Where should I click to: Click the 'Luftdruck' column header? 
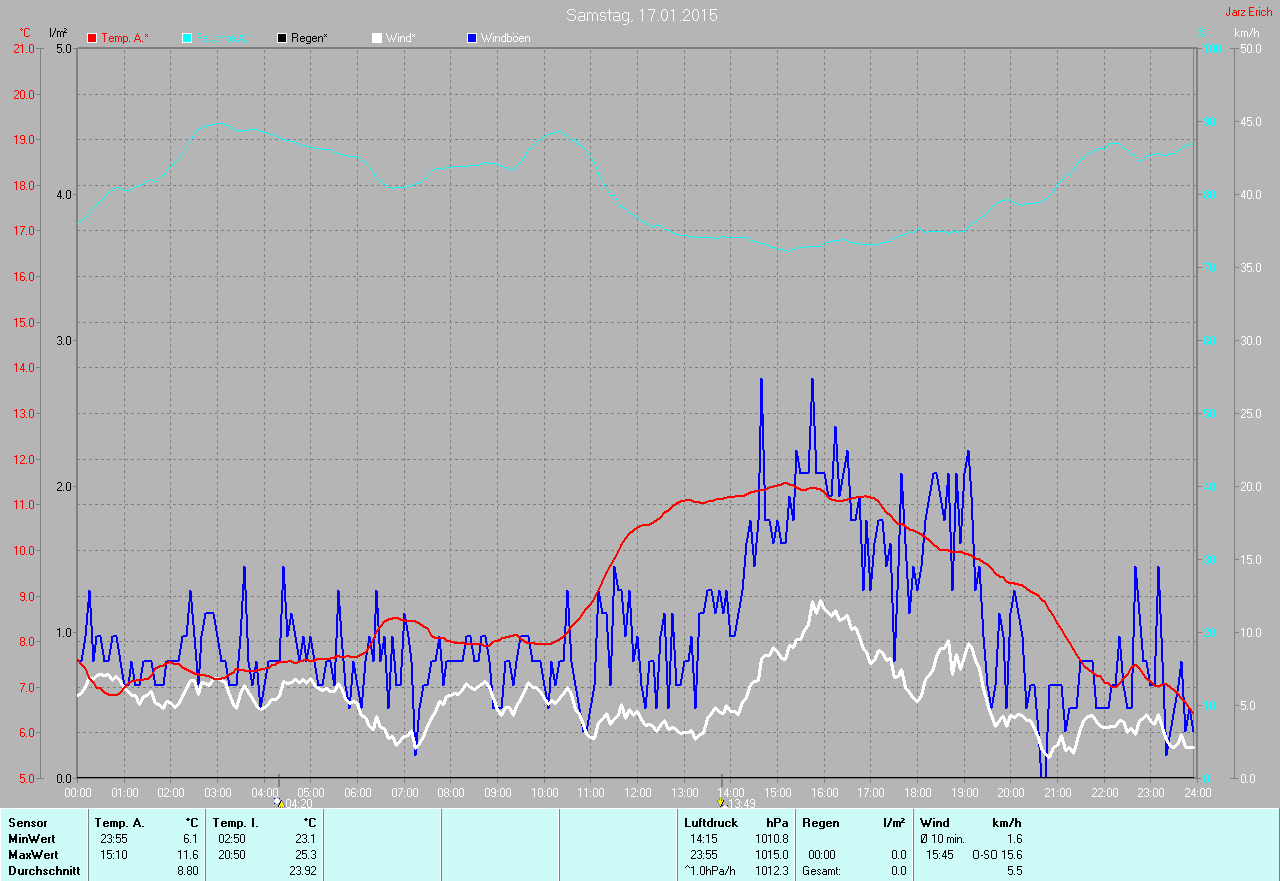pyautogui.click(x=711, y=823)
